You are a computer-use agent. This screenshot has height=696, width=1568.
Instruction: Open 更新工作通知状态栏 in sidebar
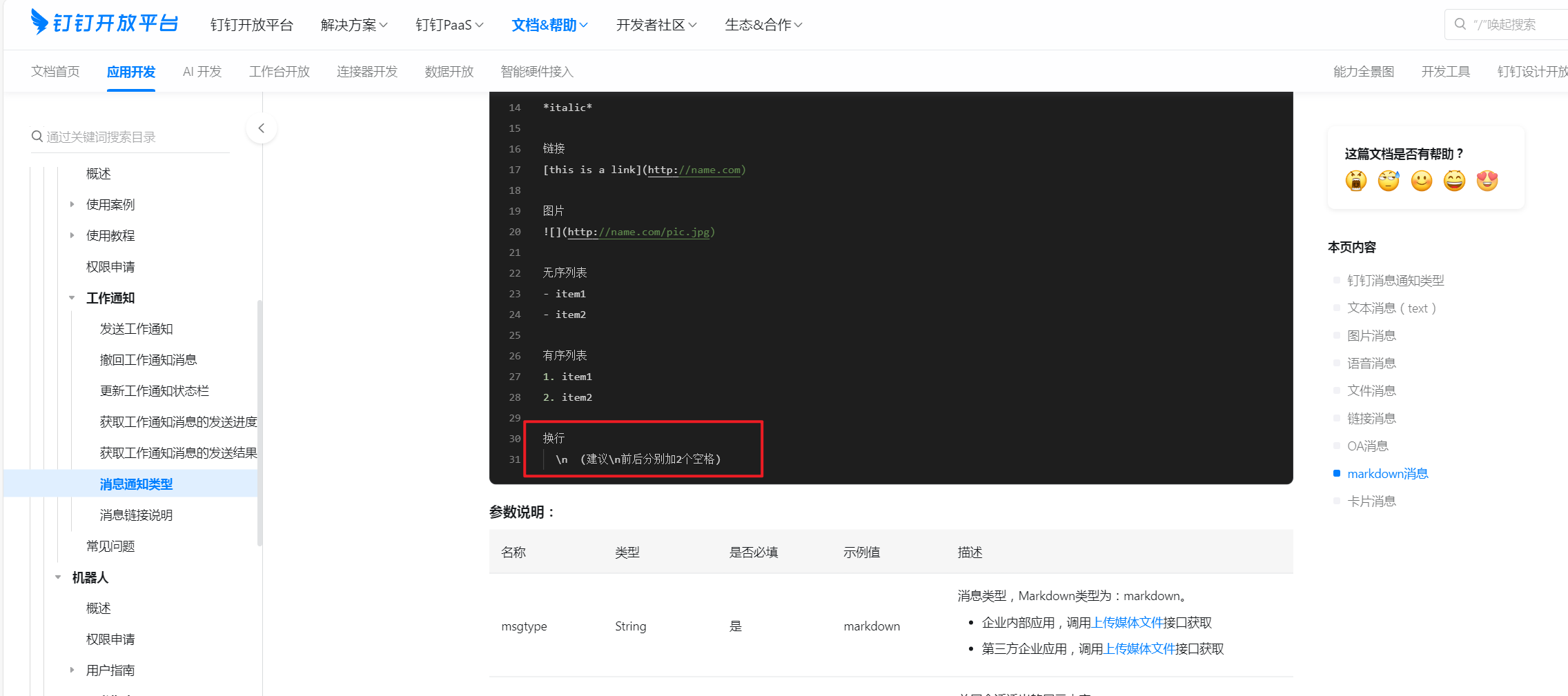pos(154,390)
